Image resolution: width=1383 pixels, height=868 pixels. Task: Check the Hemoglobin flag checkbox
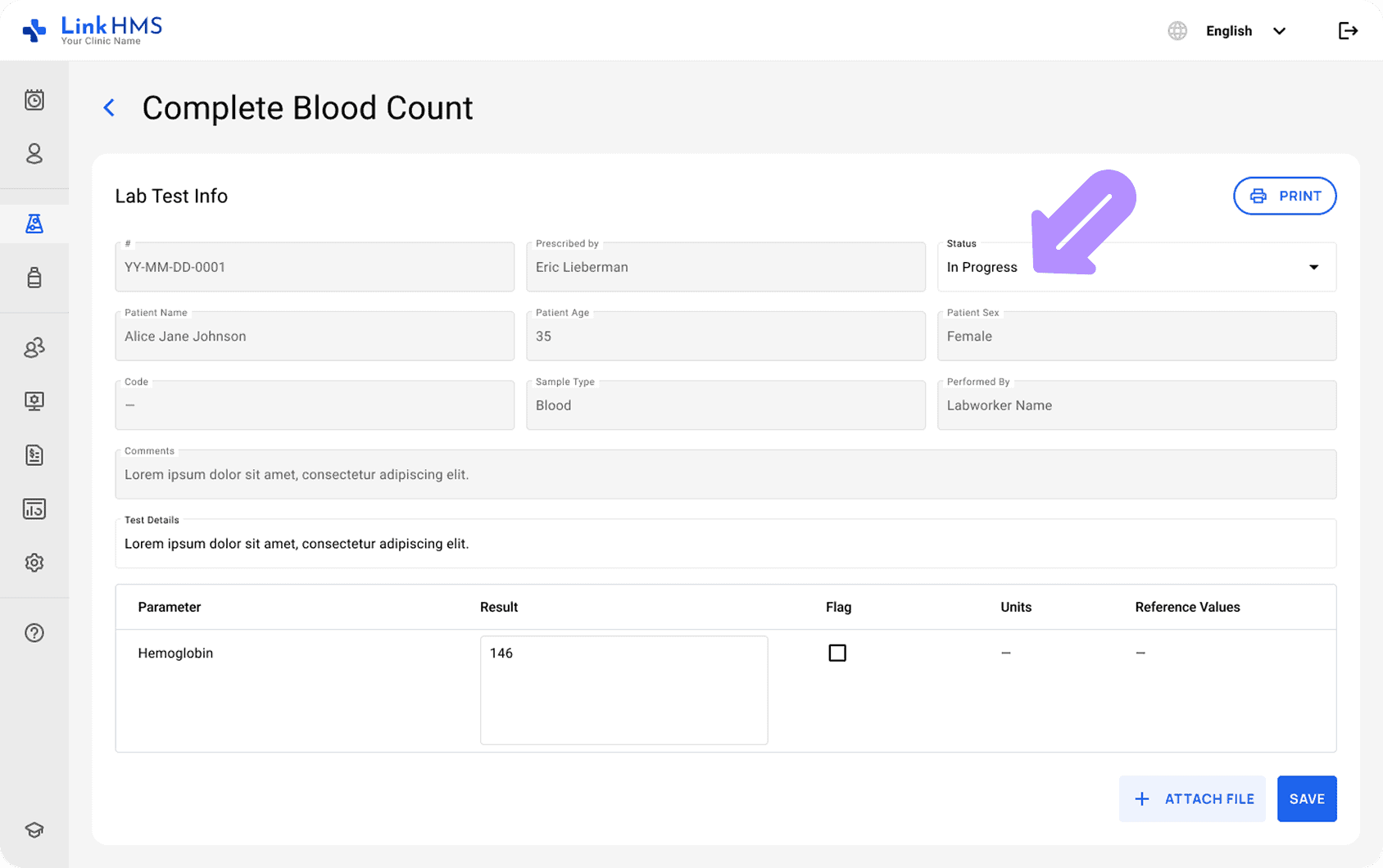pyautogui.click(x=837, y=653)
